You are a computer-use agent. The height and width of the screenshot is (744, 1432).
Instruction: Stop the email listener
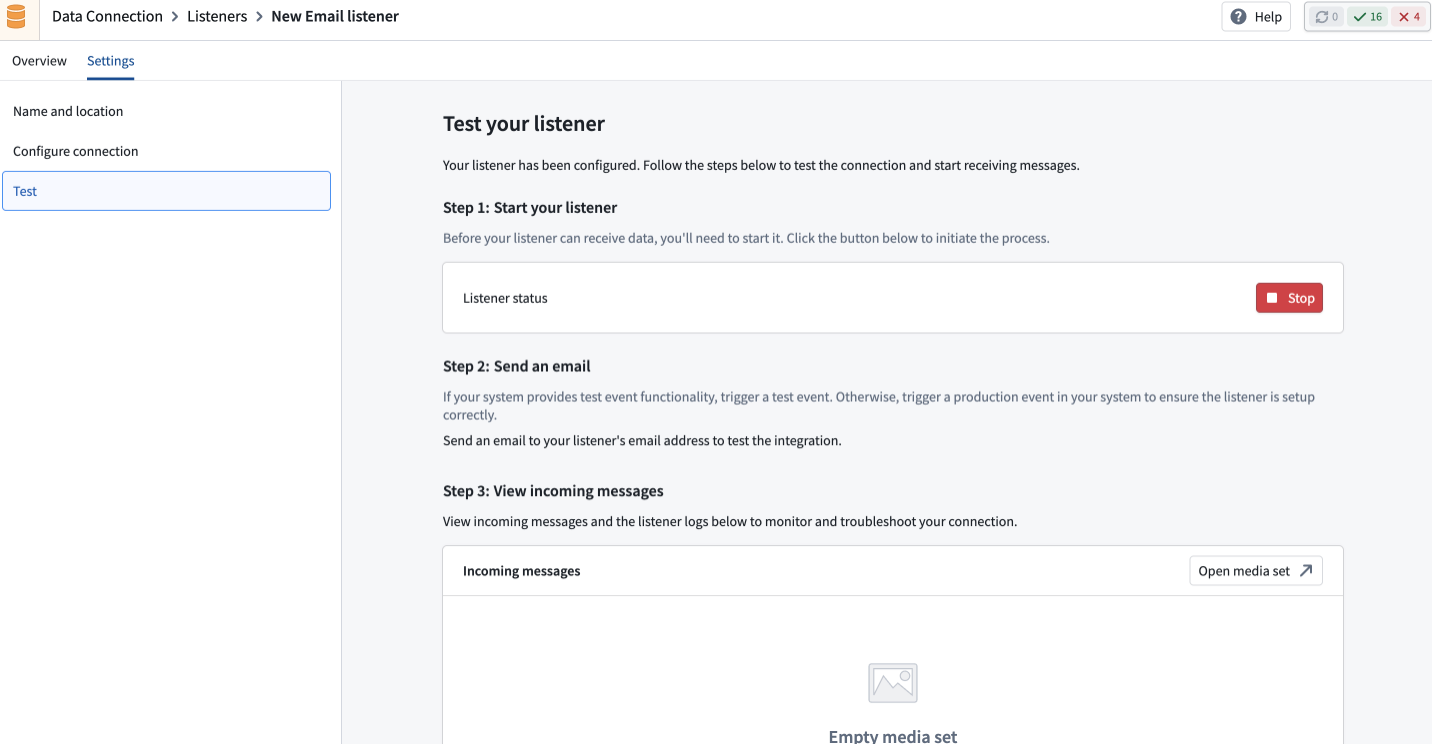click(x=1289, y=297)
